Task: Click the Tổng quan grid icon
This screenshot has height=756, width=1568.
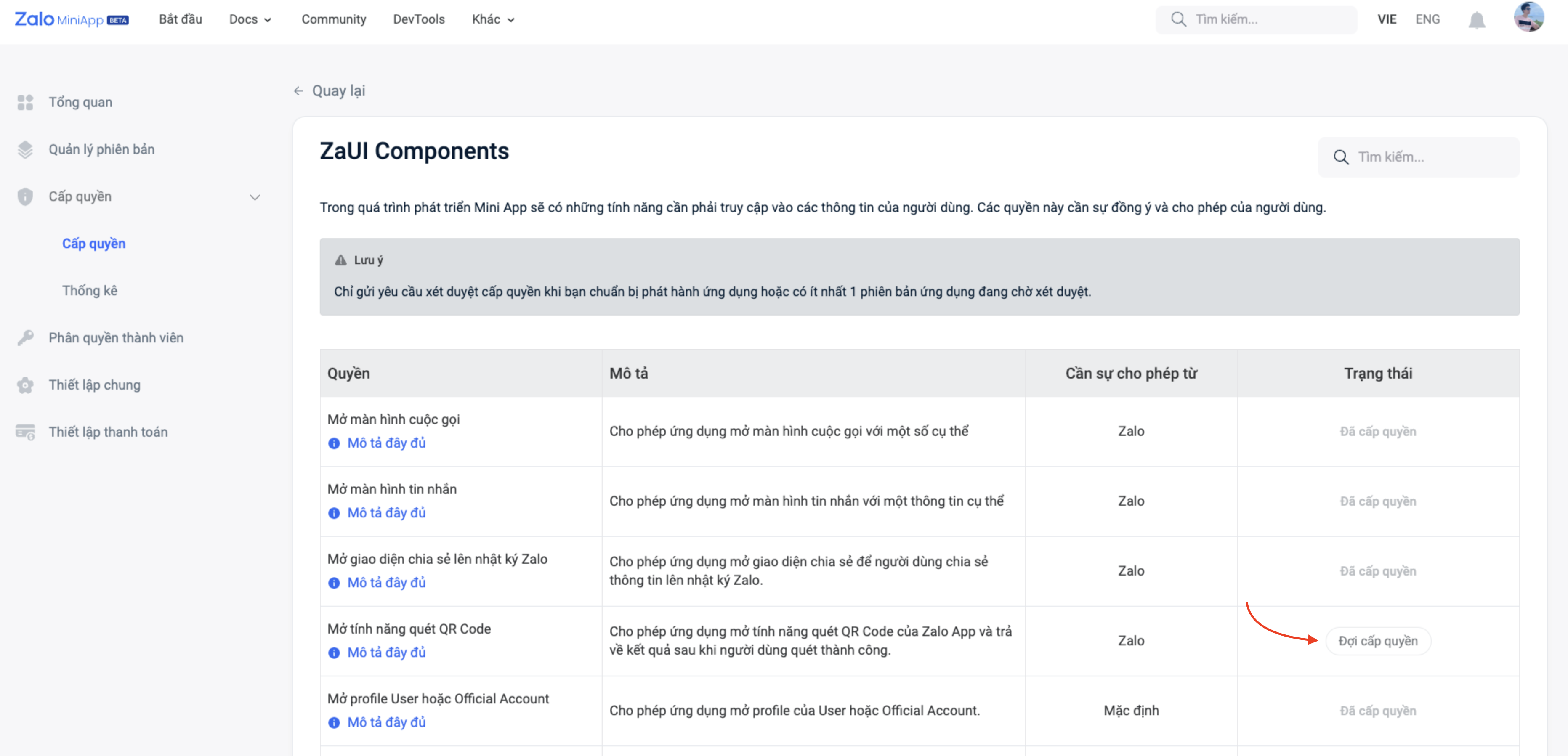Action: point(25,102)
